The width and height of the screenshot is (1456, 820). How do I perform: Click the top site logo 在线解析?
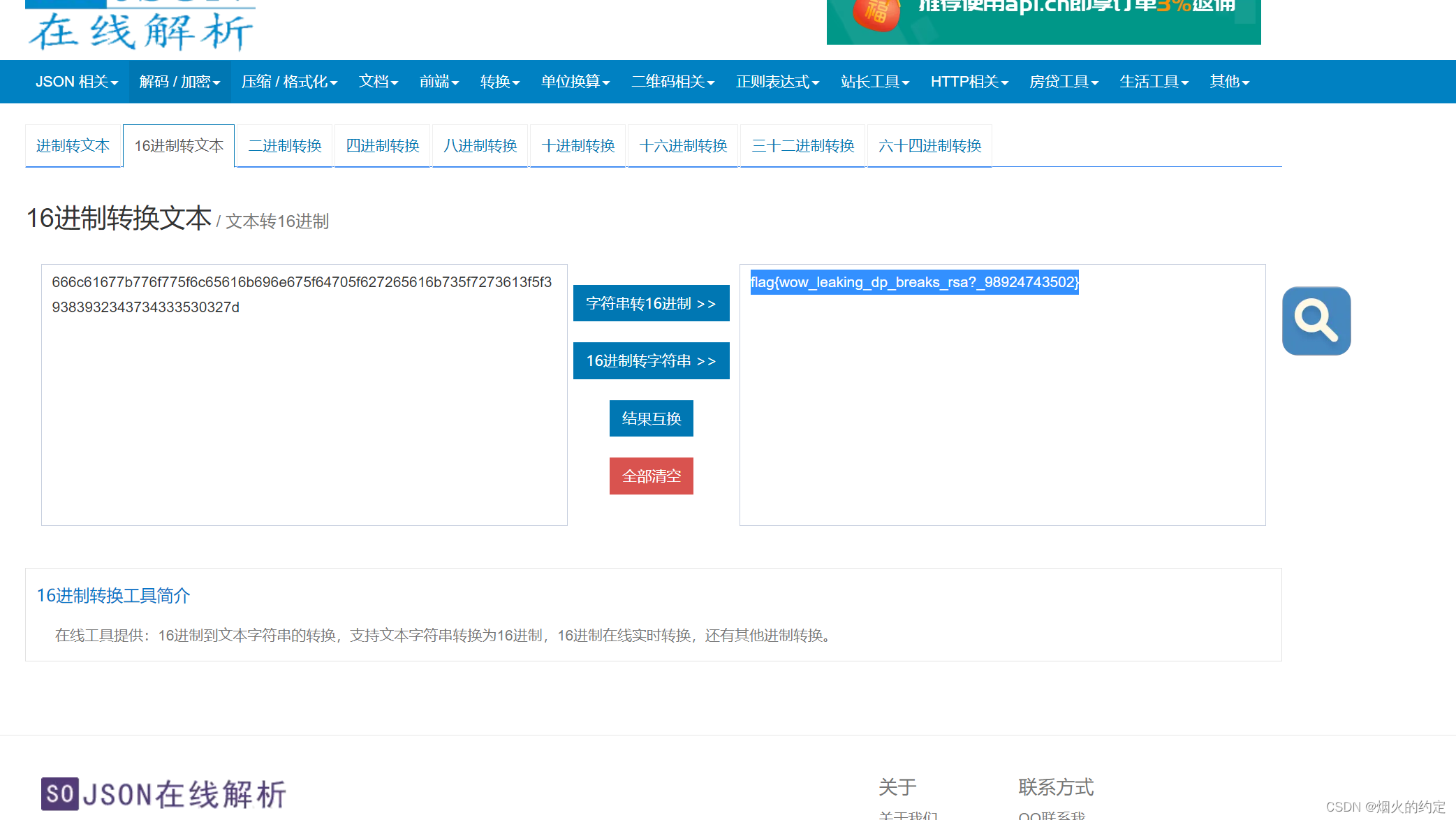(141, 26)
